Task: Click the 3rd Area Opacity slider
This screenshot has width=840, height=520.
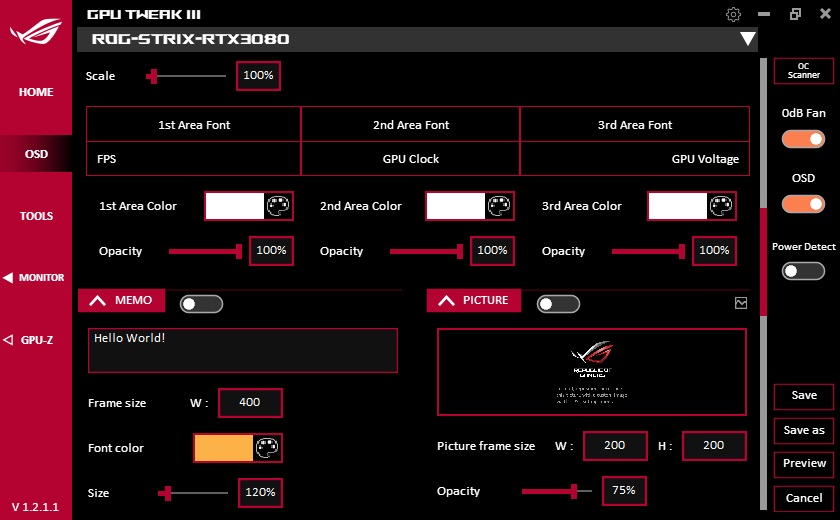Action: click(648, 251)
